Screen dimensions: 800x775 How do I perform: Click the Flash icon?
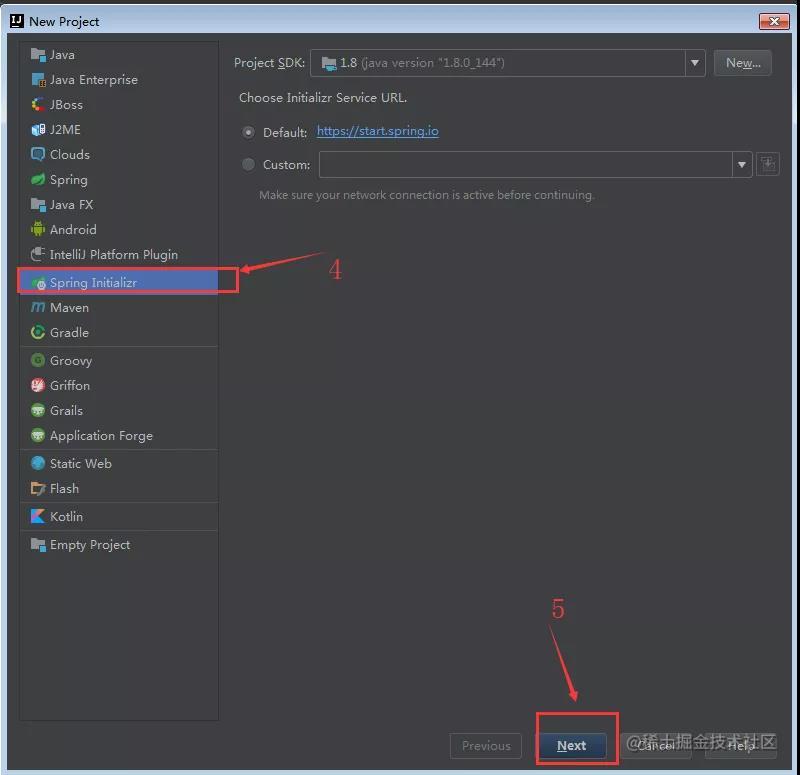(x=38, y=488)
